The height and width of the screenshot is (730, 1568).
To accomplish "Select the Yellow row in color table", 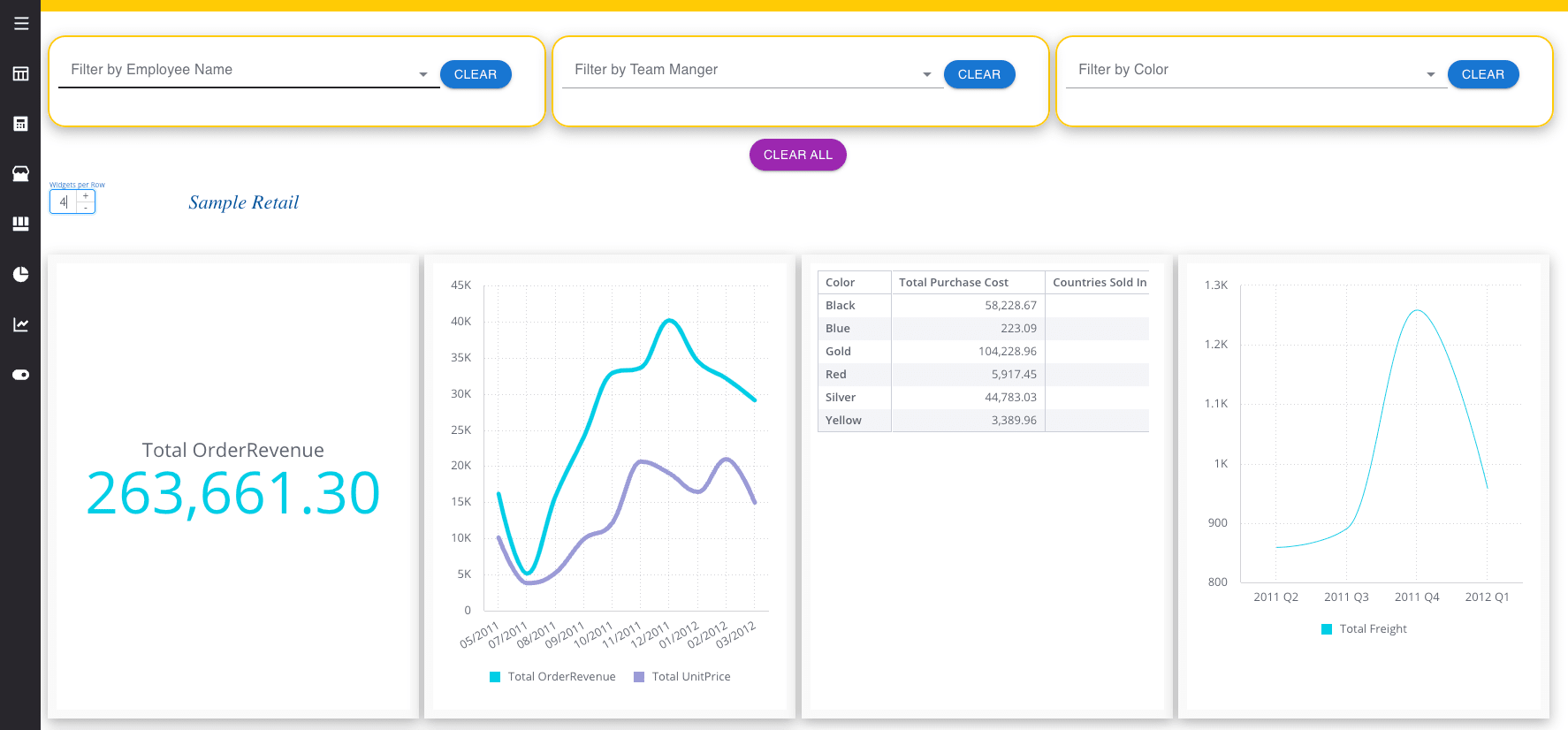I will pos(984,420).
